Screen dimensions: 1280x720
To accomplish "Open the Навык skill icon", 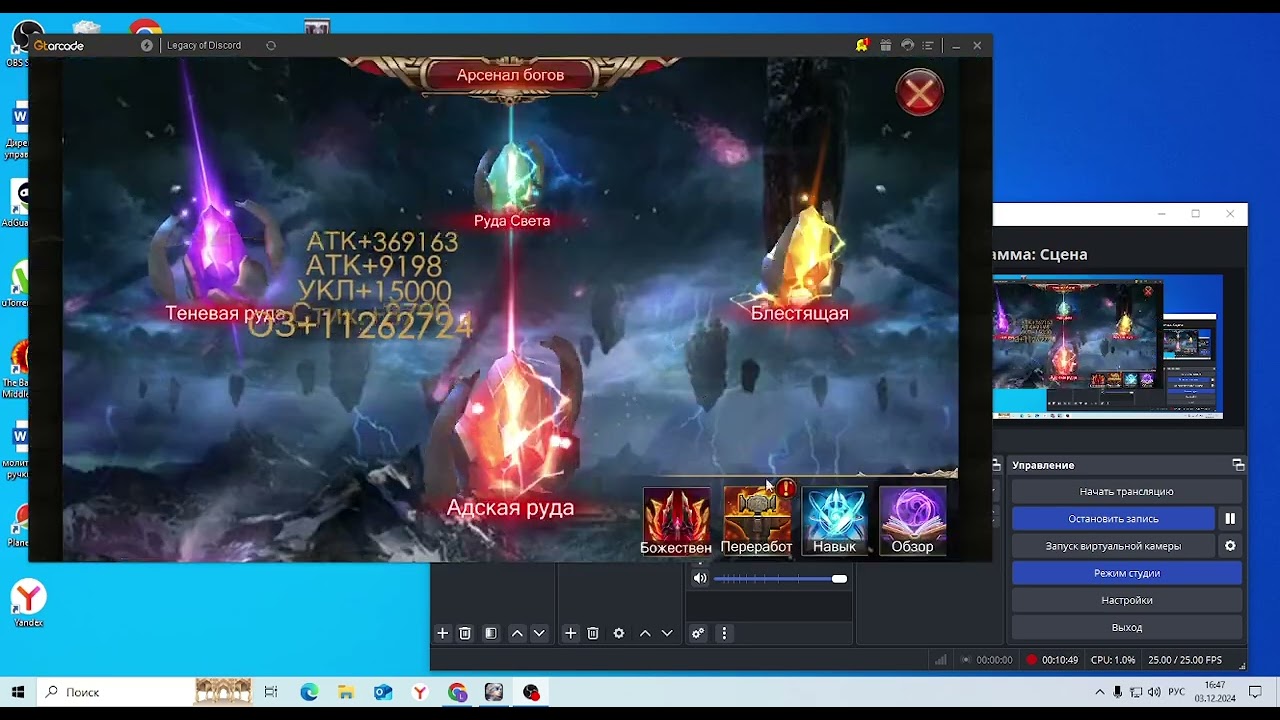I will click(x=835, y=521).
